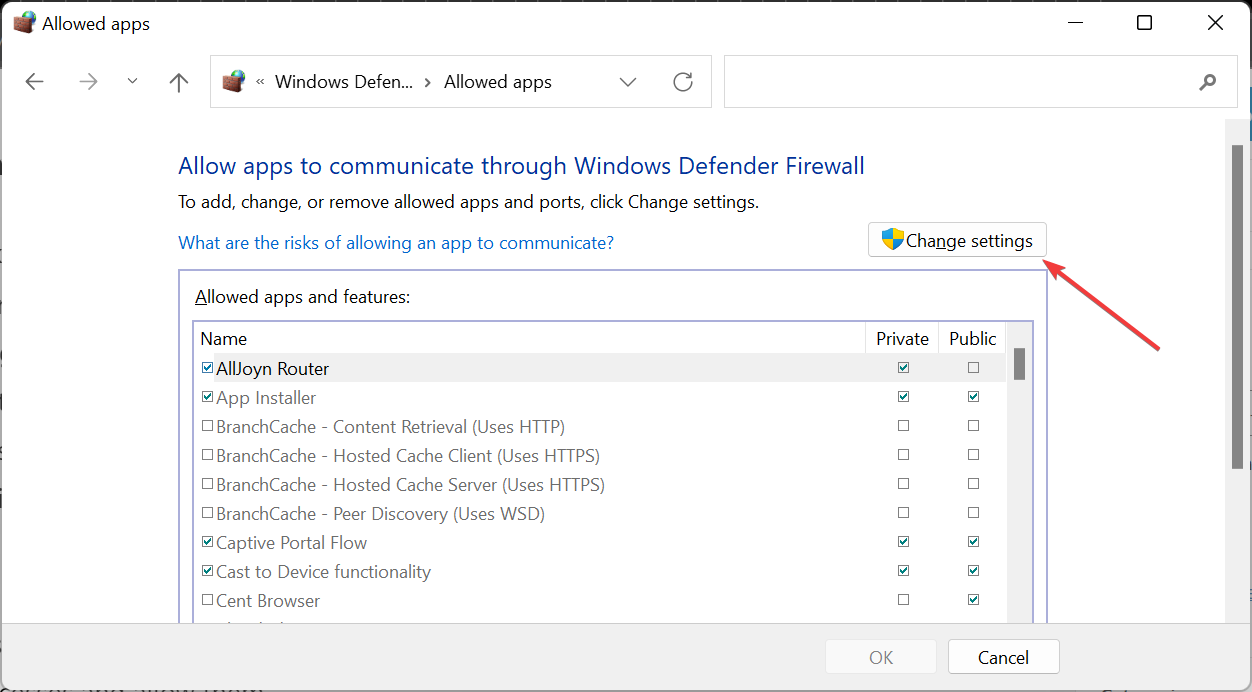Screen dimensions: 1252x692
Task: Open the risks of allowing an app link
Action: [x=396, y=243]
